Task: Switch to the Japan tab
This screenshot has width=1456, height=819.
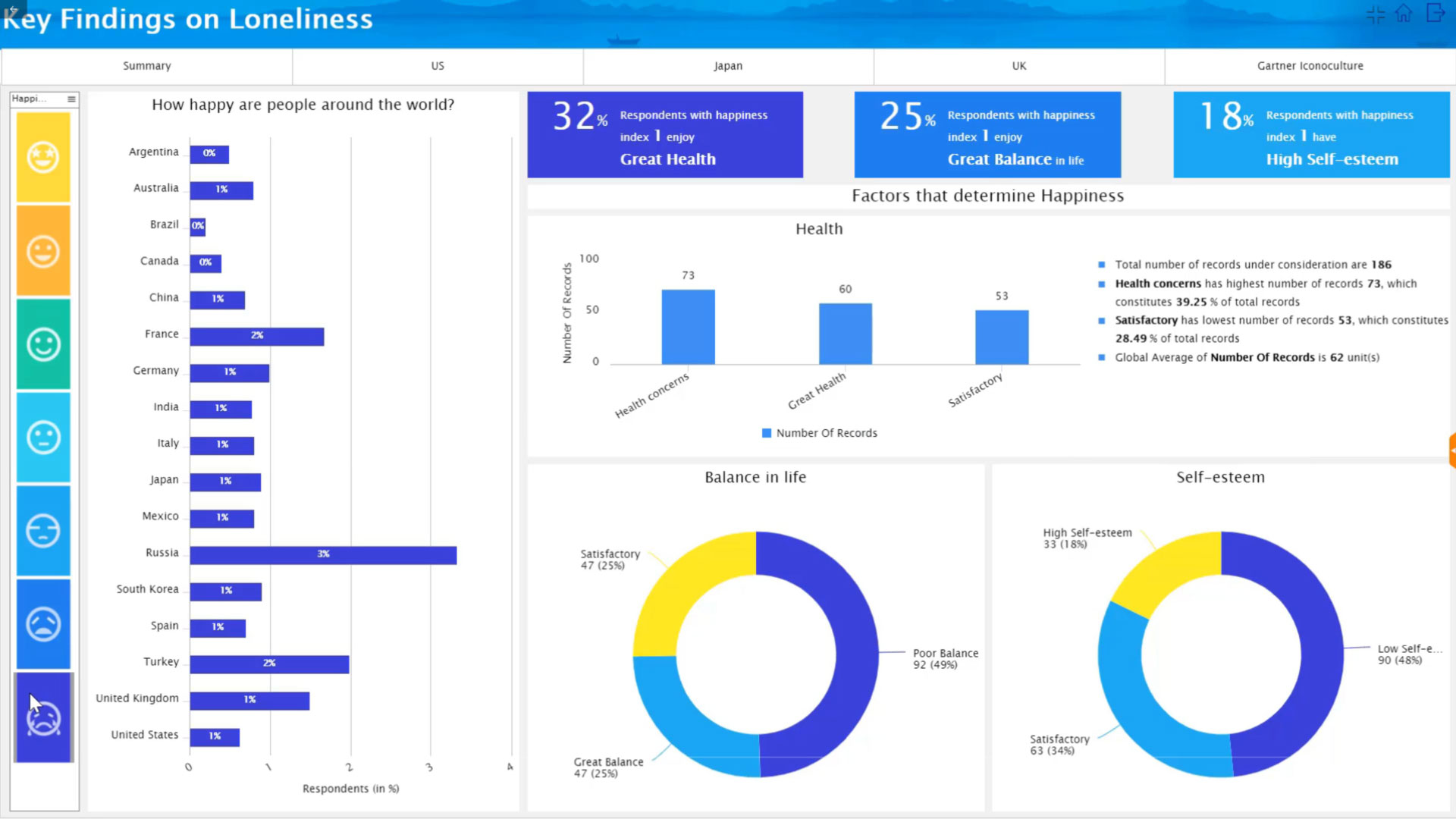Action: 727,65
